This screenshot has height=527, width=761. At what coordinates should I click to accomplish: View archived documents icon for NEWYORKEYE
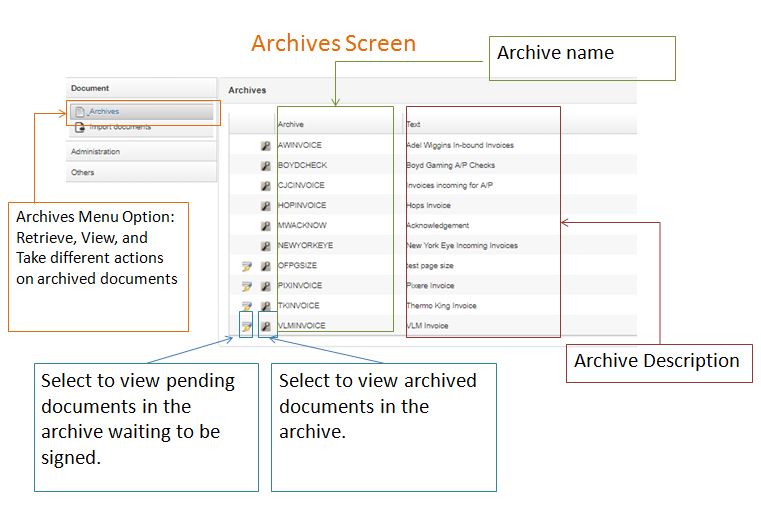(x=266, y=245)
